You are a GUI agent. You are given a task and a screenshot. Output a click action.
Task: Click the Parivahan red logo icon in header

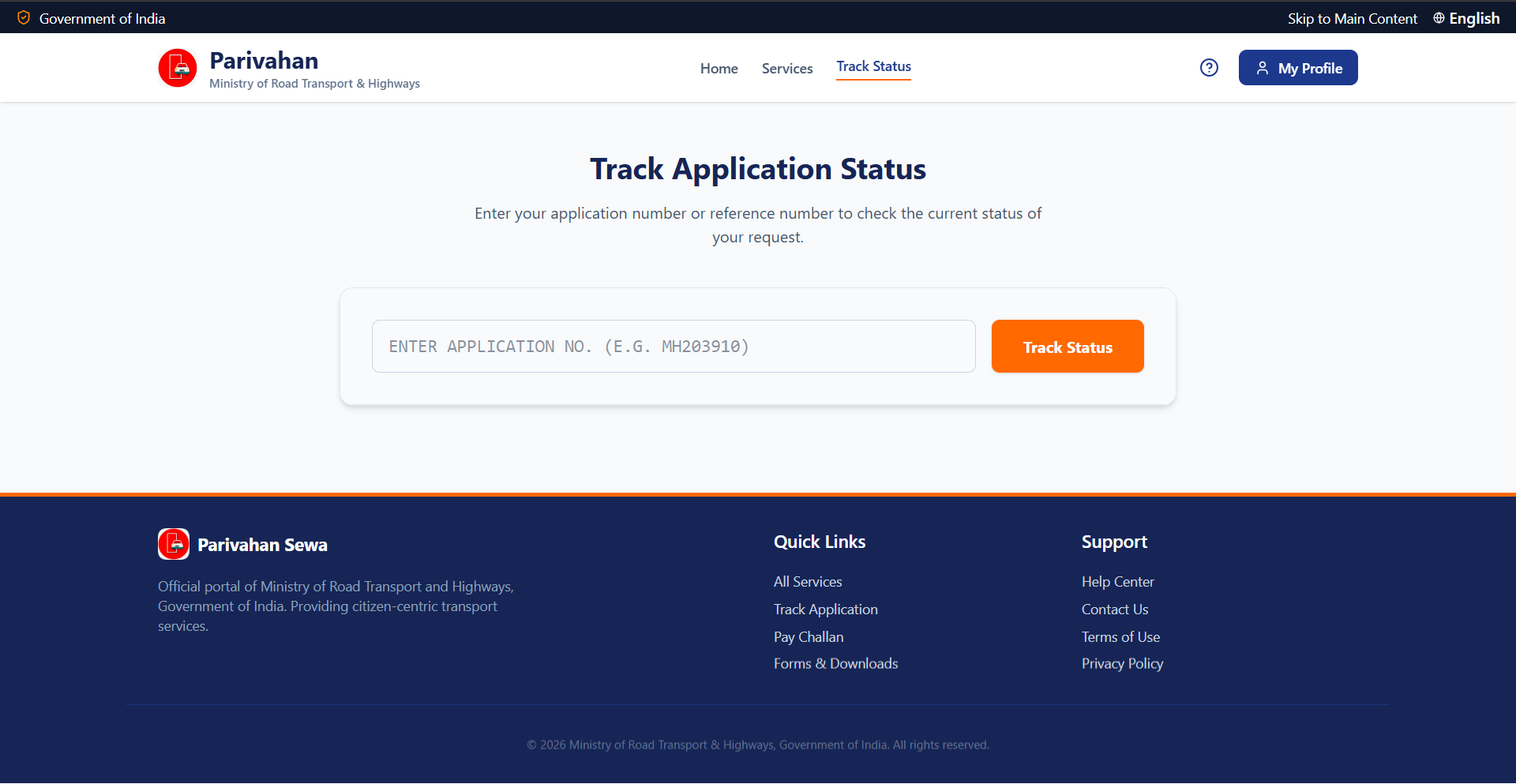point(178,68)
